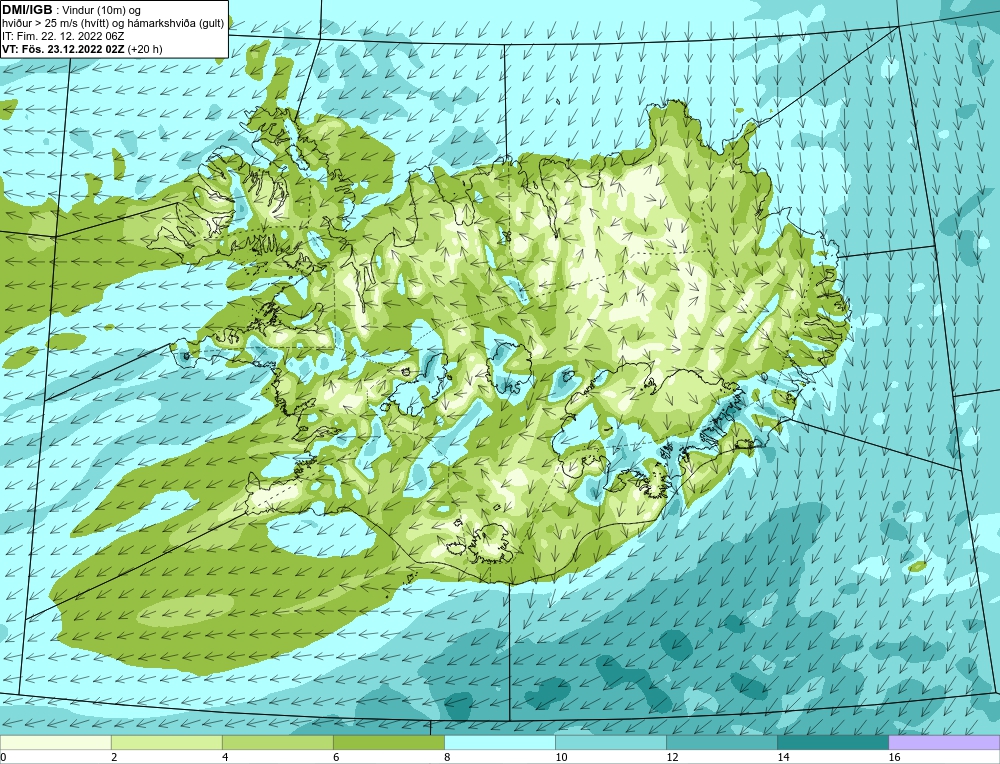
Task: Click the 'VT: Fös. 23.12.2022 02Z' valid time
Action: [63, 49]
